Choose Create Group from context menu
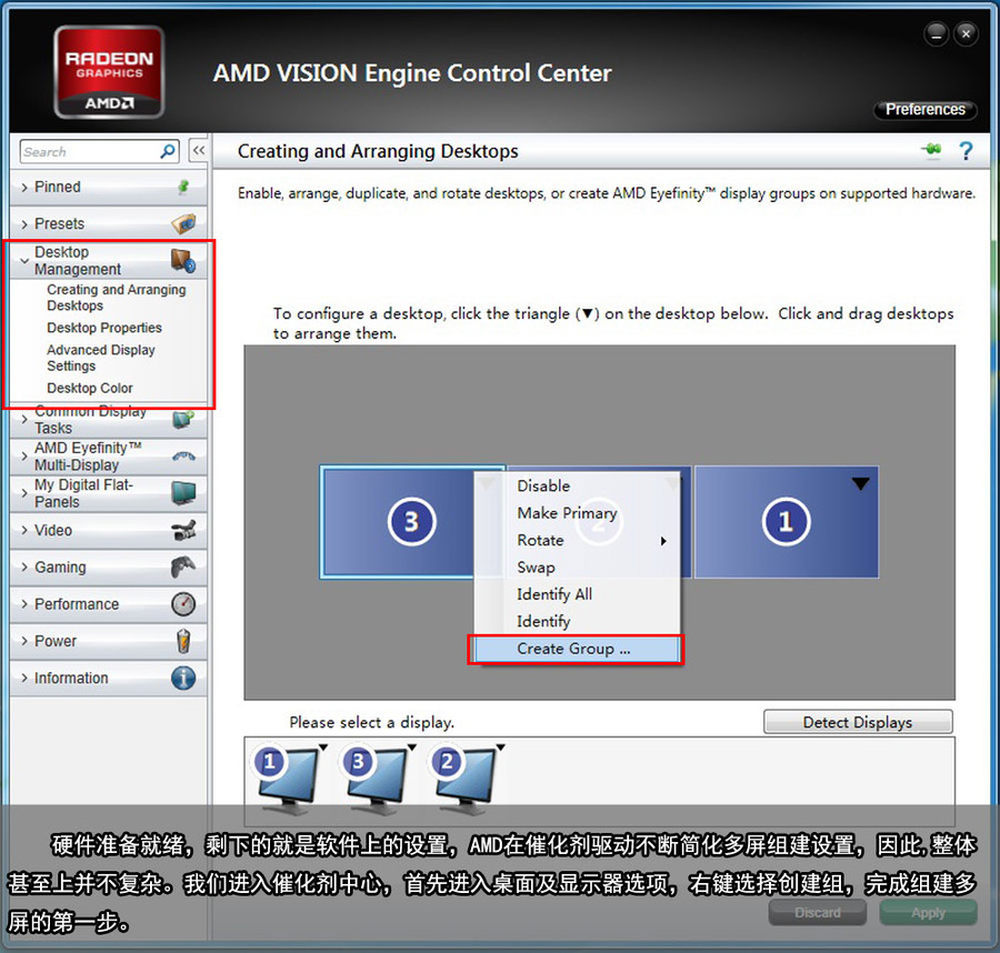 pyautogui.click(x=576, y=649)
